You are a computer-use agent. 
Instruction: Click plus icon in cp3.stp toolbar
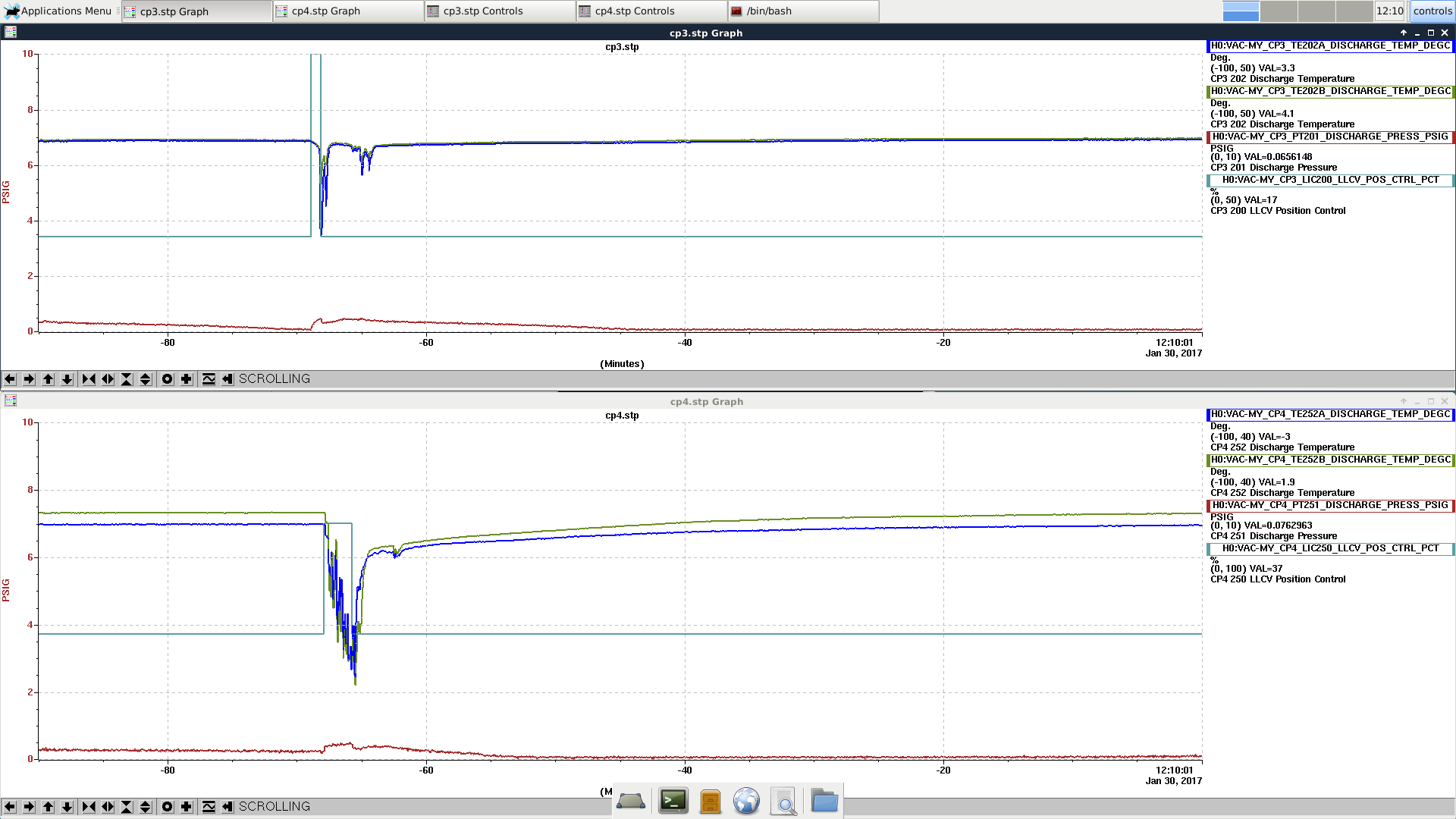tap(187, 379)
